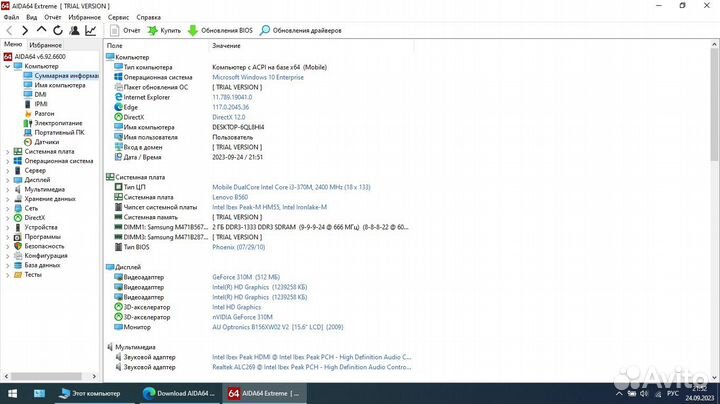Viewport: 720px width, 404px height.
Task: Expand the Сервер tree node
Action: (7, 170)
